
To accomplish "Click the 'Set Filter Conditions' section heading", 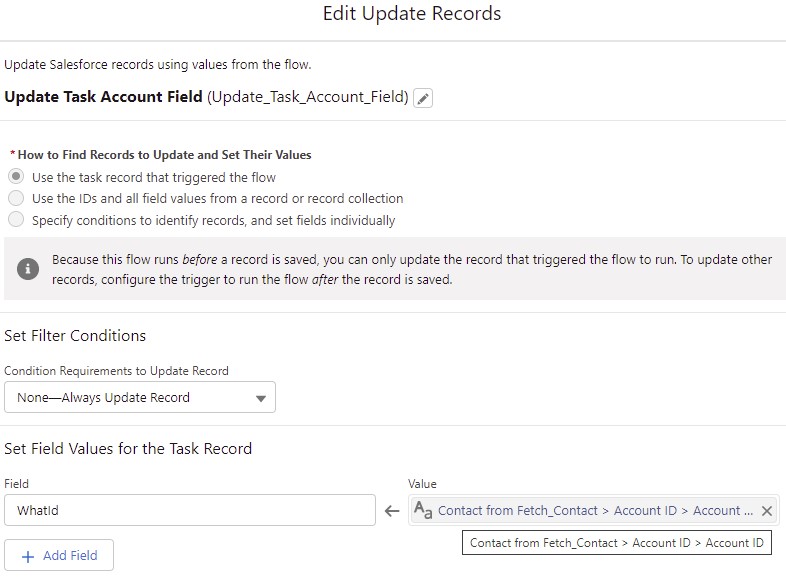I will coord(75,336).
